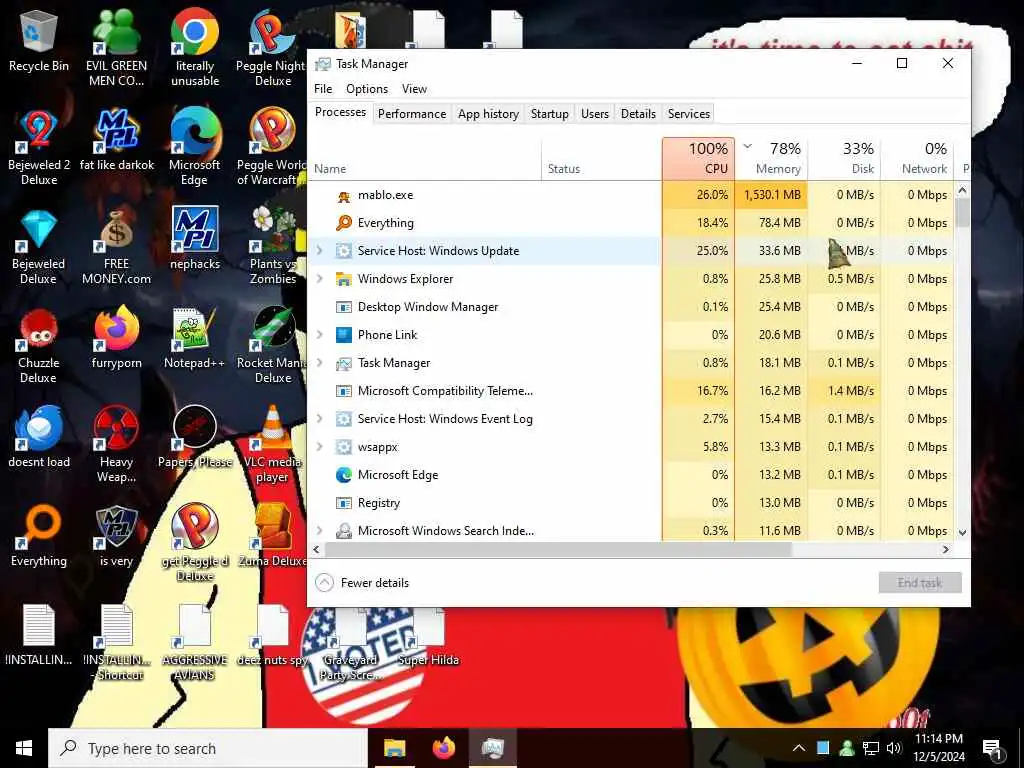Click the mablo.exe process icon
The height and width of the screenshot is (768, 1024).
(344, 195)
